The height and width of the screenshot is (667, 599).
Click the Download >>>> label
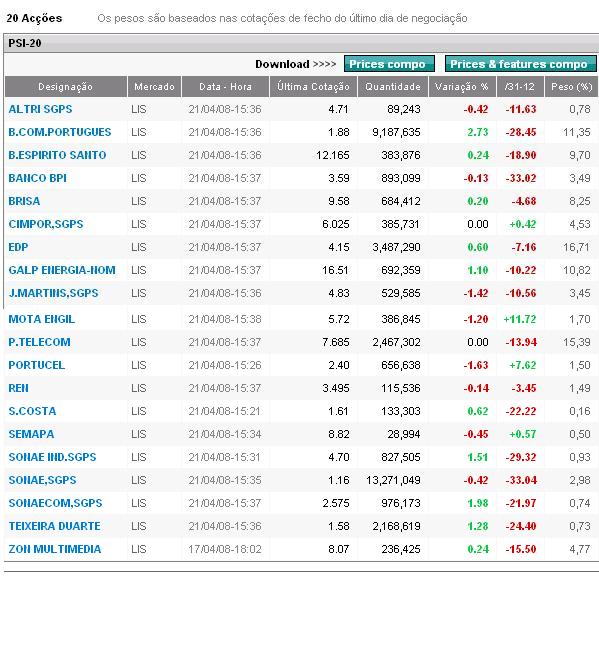[x=296, y=64]
